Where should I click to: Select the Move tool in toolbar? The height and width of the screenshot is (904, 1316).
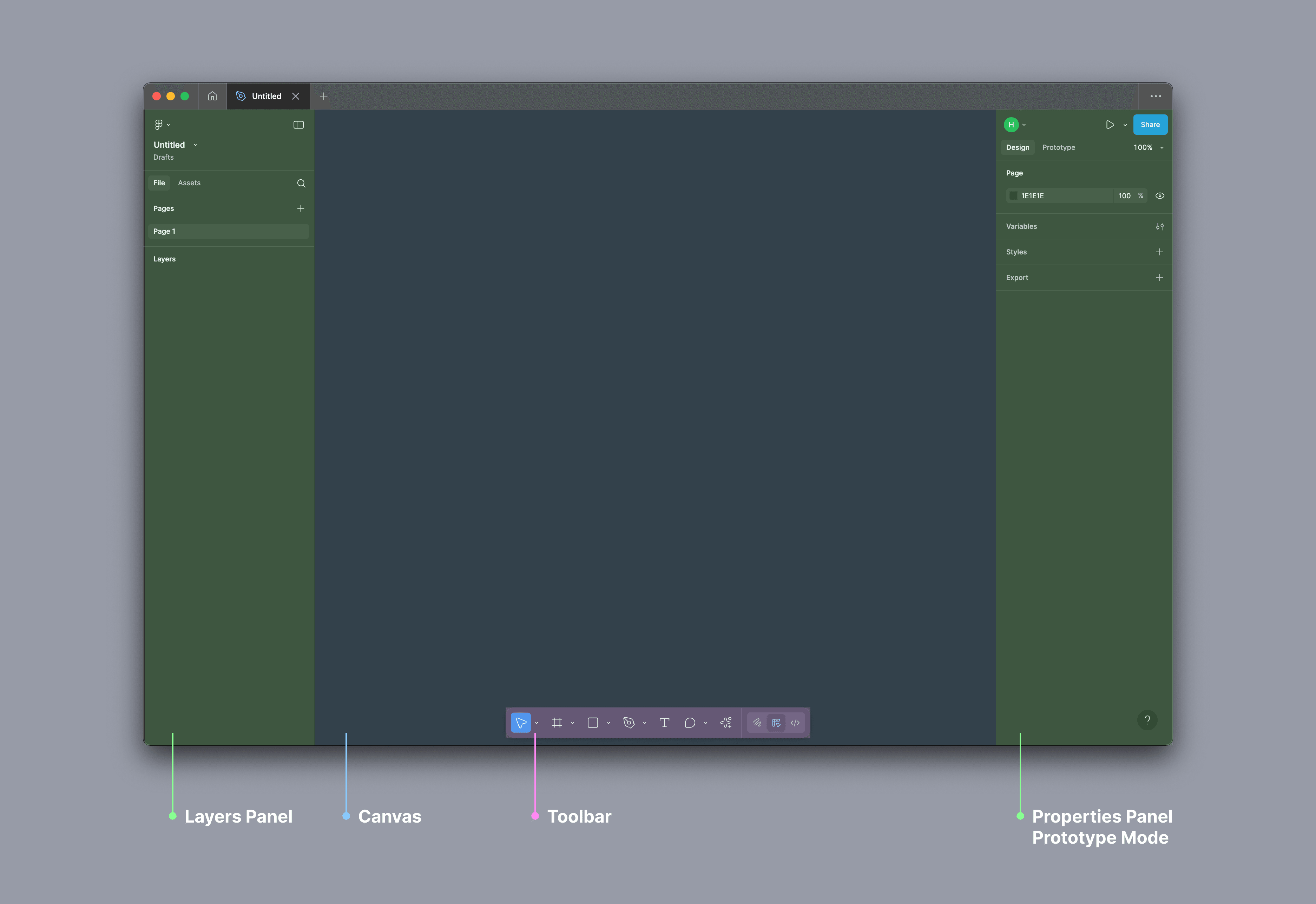[x=520, y=723]
